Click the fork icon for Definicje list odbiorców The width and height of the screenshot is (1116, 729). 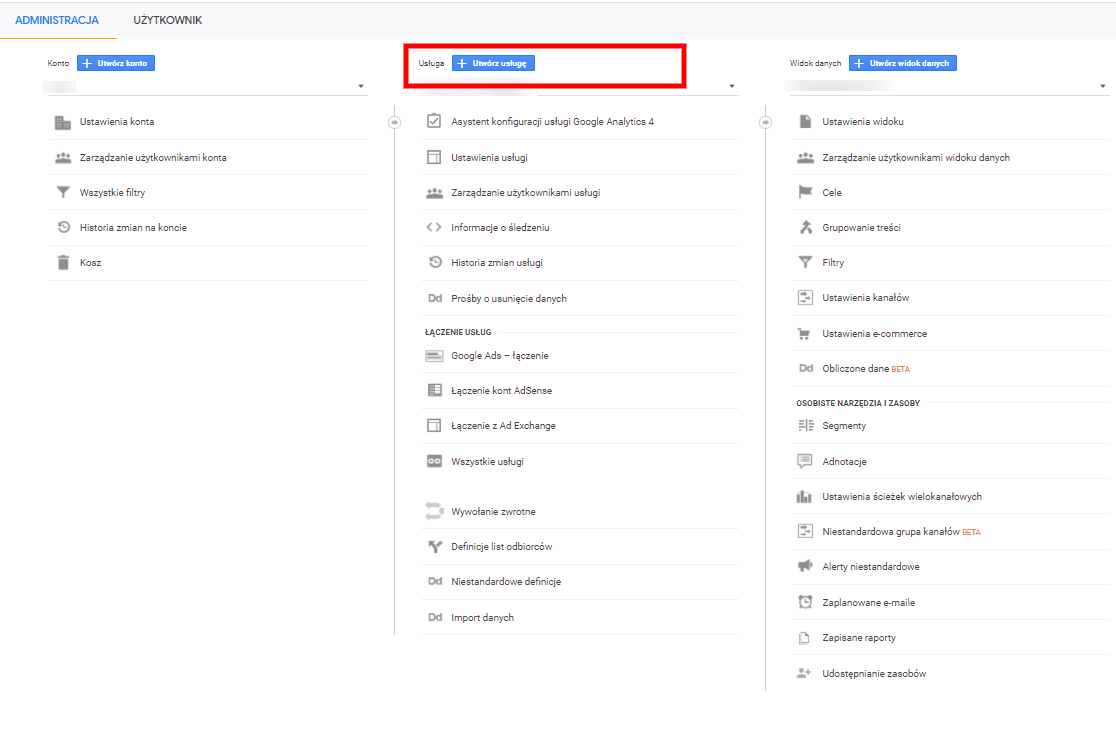coord(434,547)
